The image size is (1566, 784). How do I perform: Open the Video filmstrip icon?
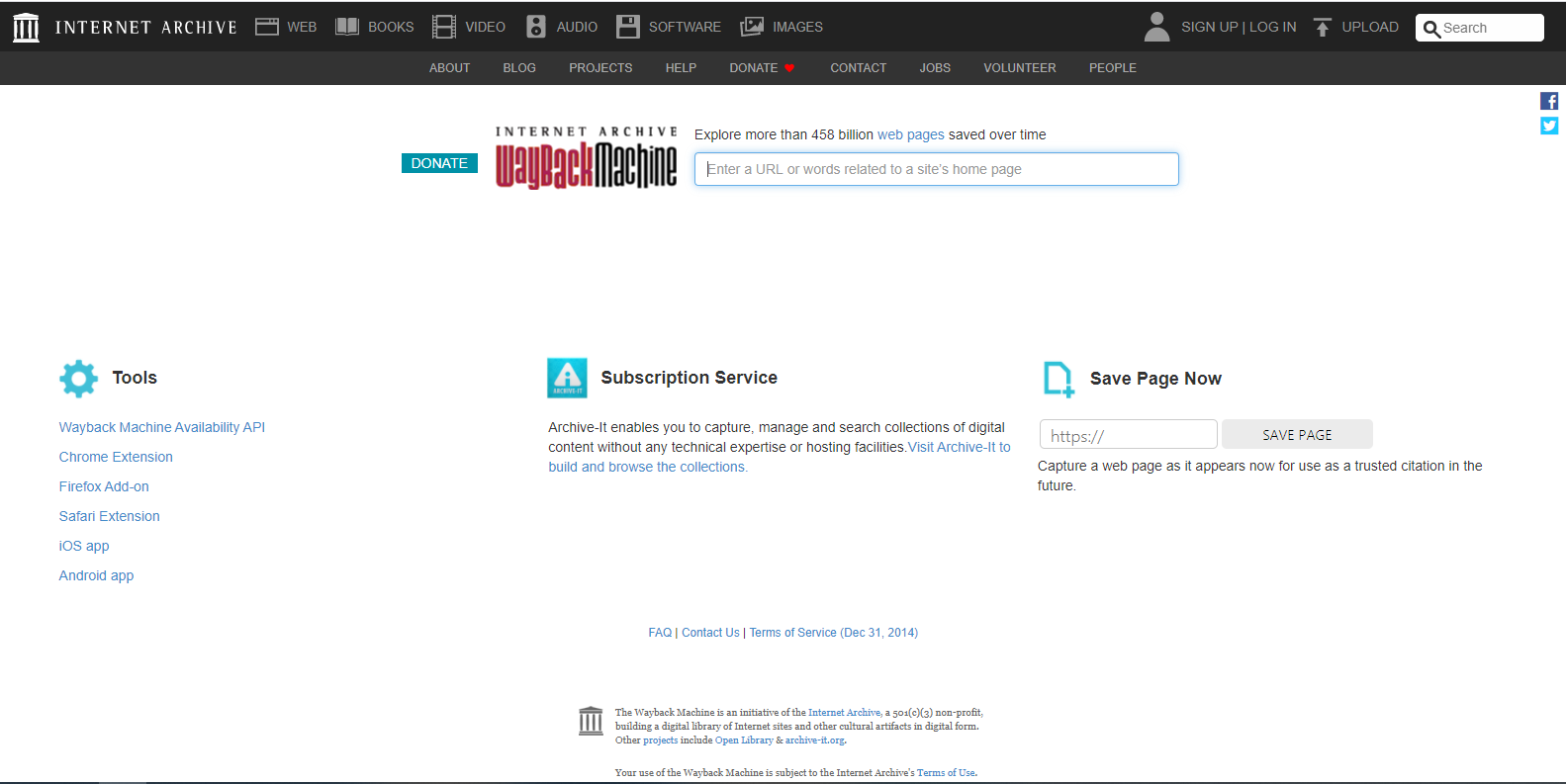click(444, 27)
